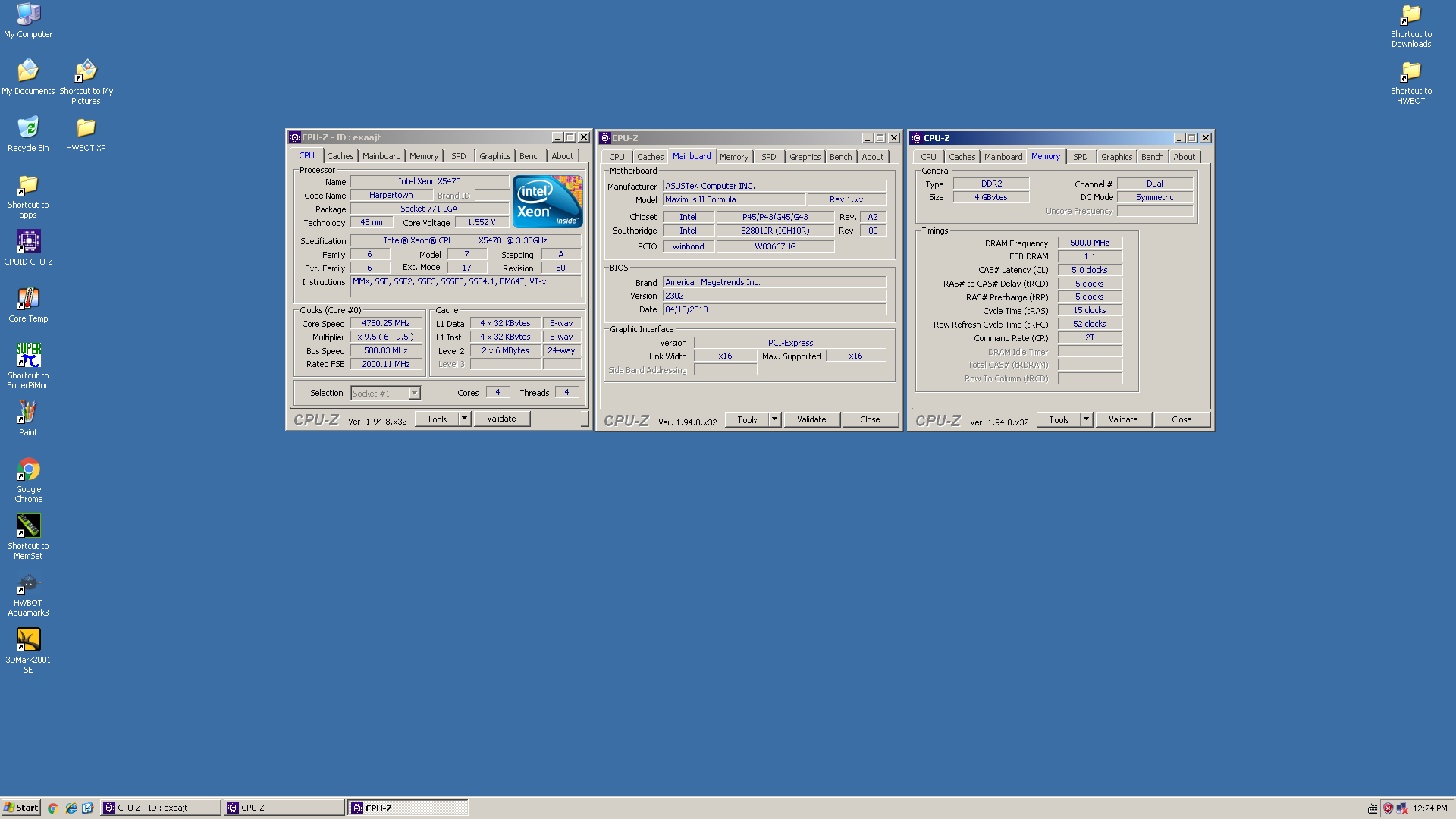Click the third quick launch icon beside Internet Explorer
The width and height of the screenshot is (1456, 819).
(87, 808)
